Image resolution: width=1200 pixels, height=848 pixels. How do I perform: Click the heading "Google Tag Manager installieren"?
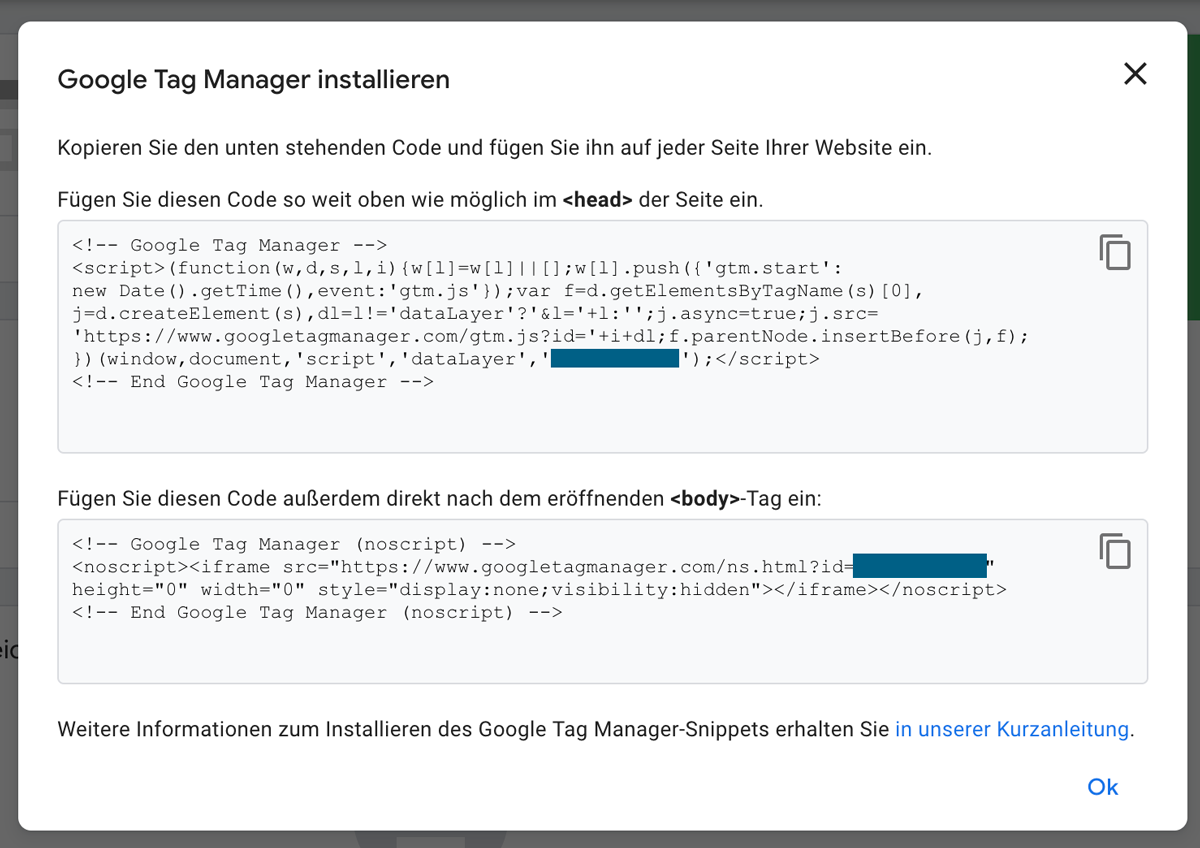coord(254,79)
